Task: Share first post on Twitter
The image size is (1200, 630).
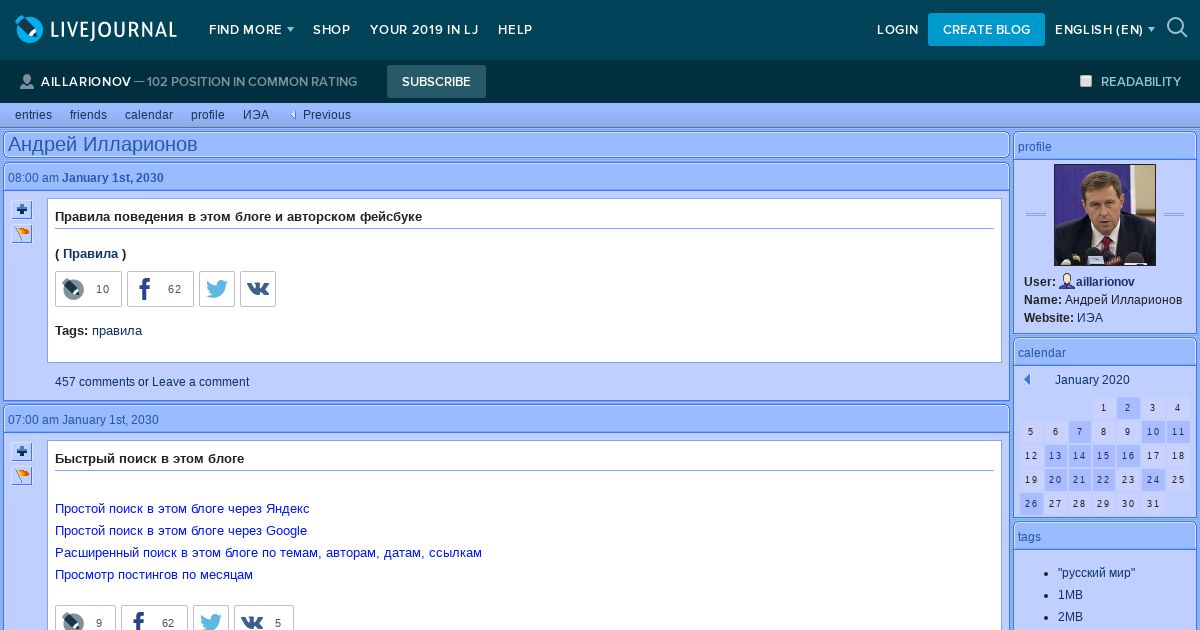Action: pos(217,289)
